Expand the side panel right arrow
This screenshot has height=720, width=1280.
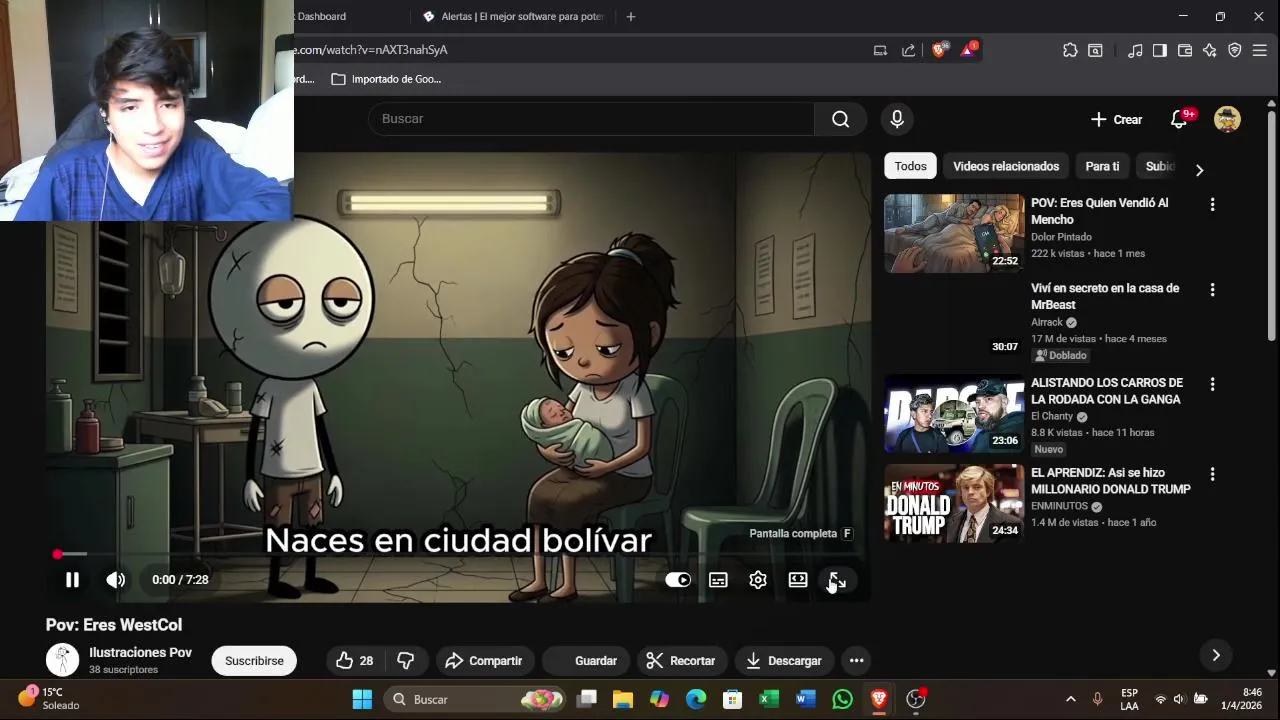point(1216,656)
